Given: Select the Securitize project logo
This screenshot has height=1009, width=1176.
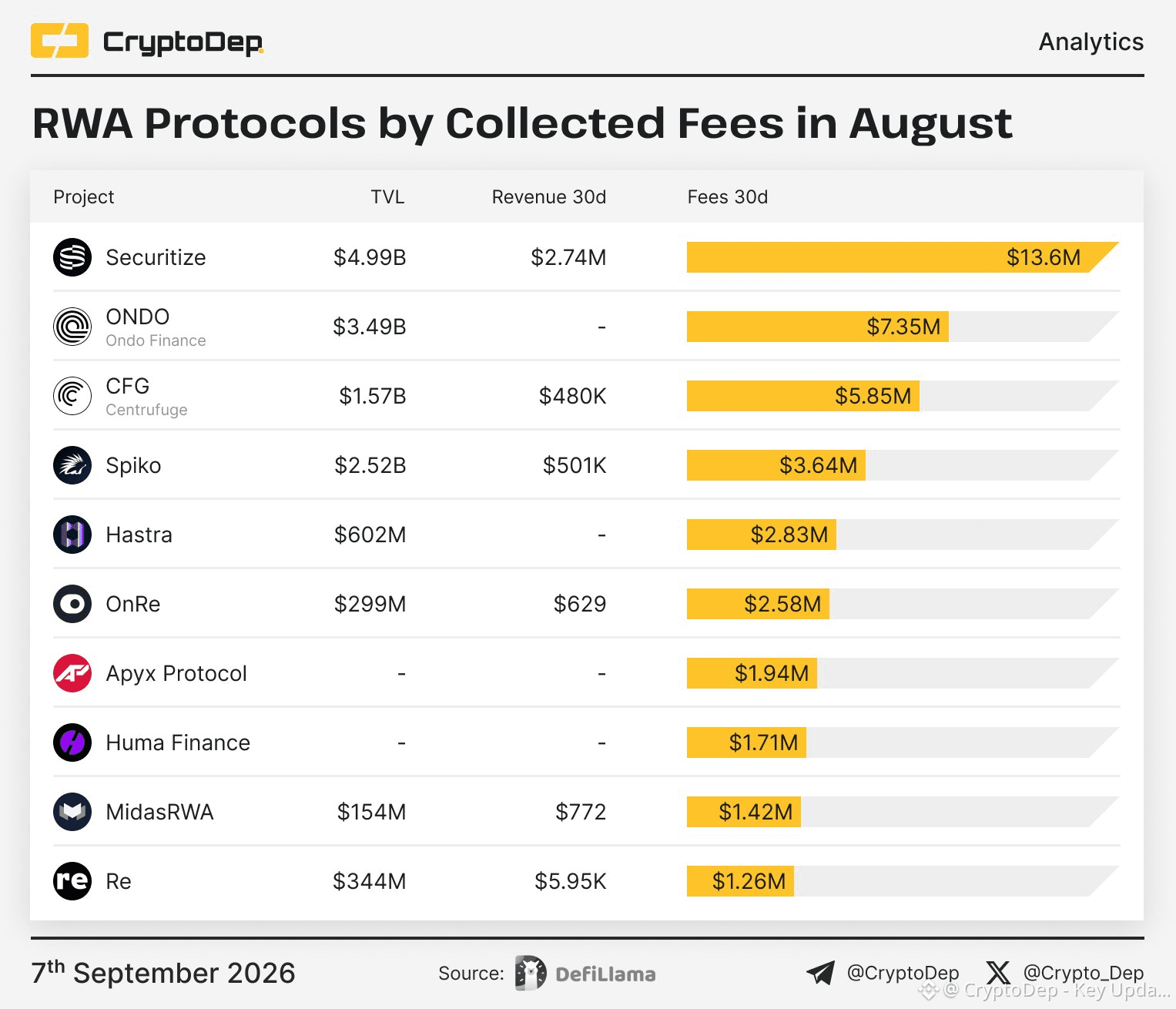Looking at the screenshot, I should coord(72,257).
